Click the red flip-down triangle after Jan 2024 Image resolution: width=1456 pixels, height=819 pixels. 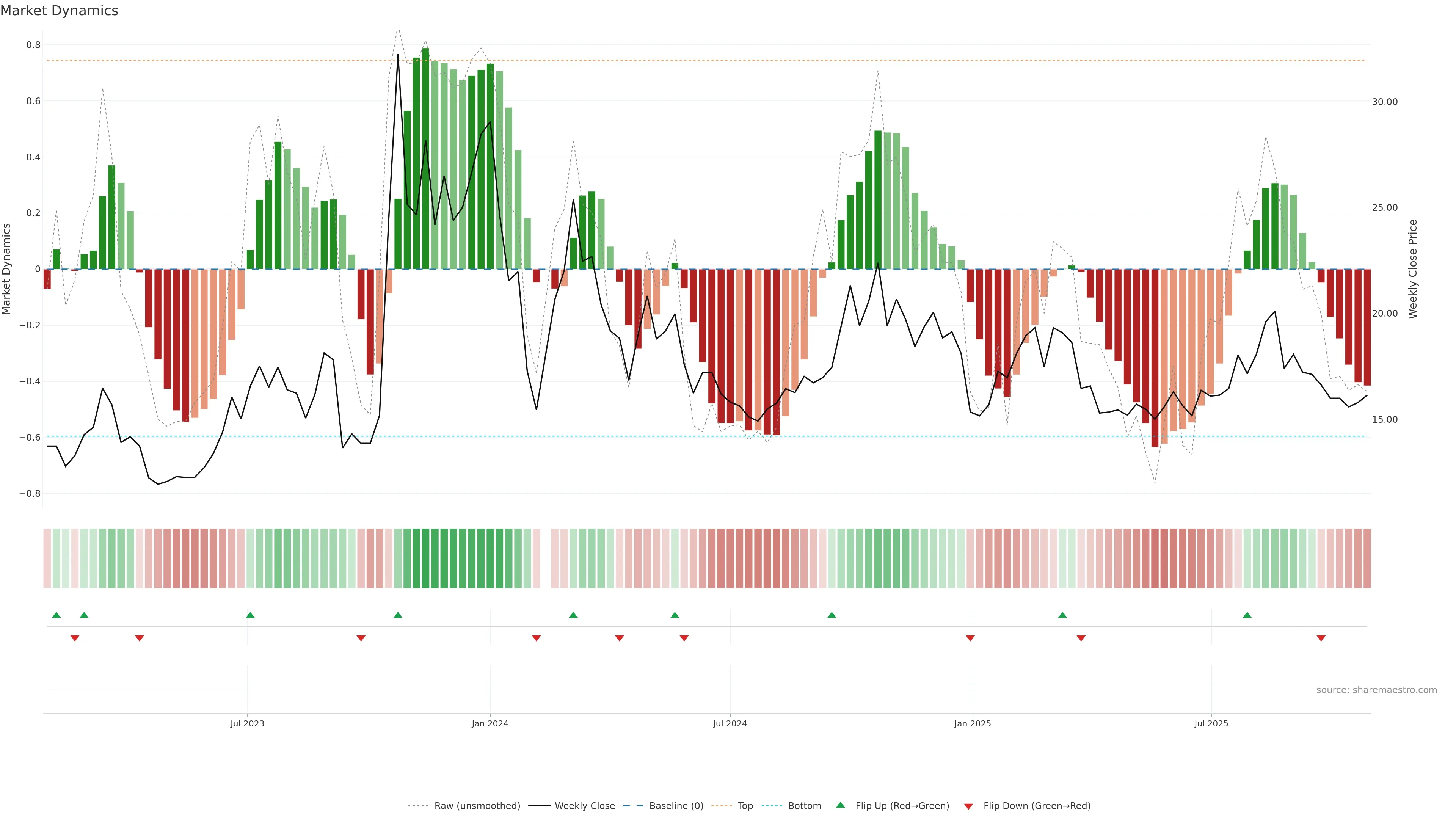(x=537, y=638)
